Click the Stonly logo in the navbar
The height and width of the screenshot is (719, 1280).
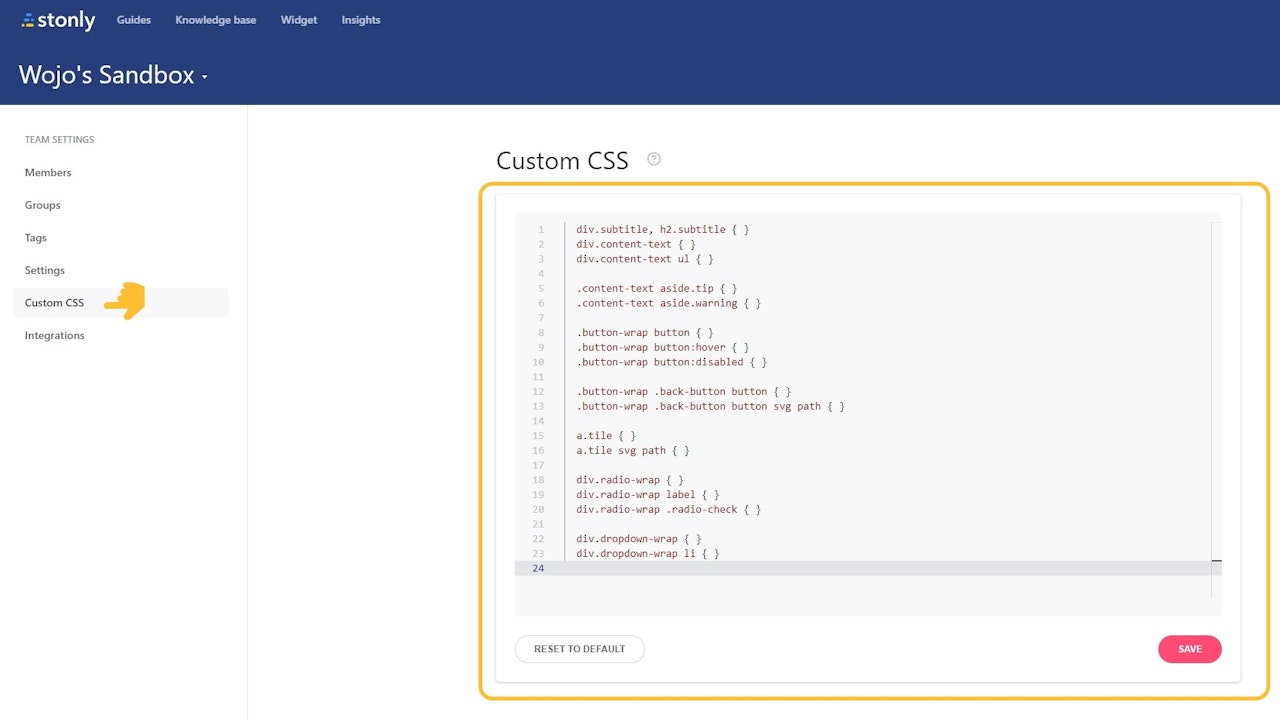coord(57,19)
